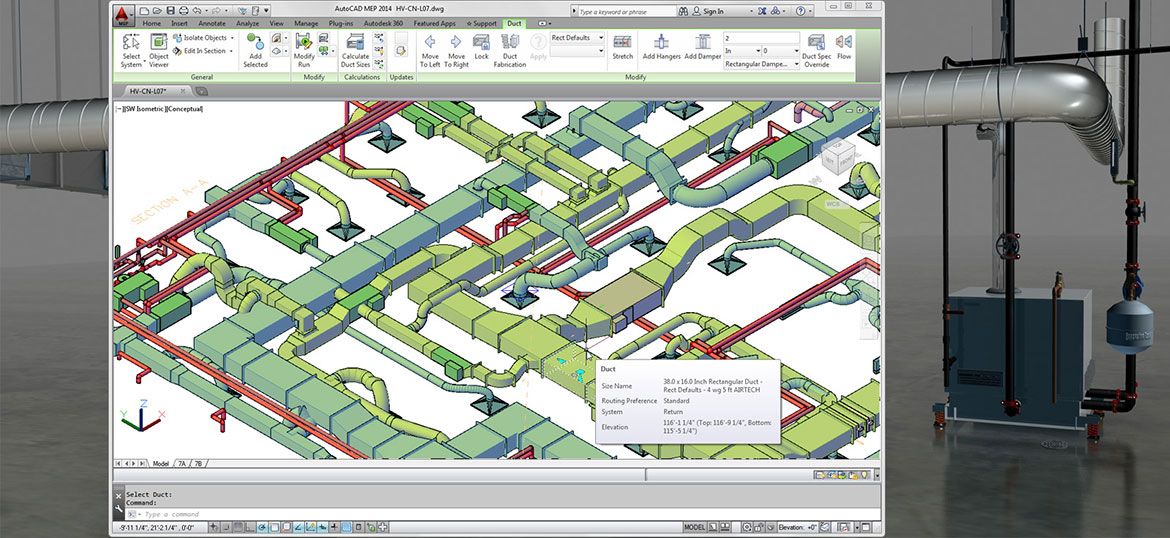Switch to the Annotate ribbon tab

coord(211,22)
